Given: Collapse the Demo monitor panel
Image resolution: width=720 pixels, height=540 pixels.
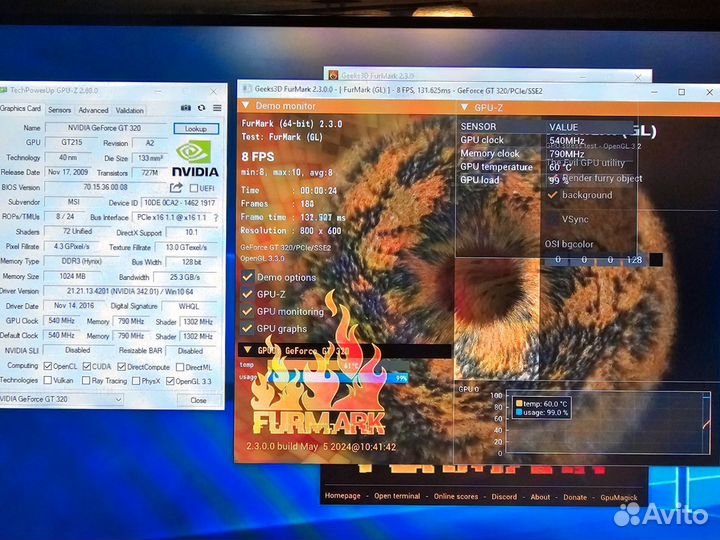Looking at the screenshot, I should [246, 106].
